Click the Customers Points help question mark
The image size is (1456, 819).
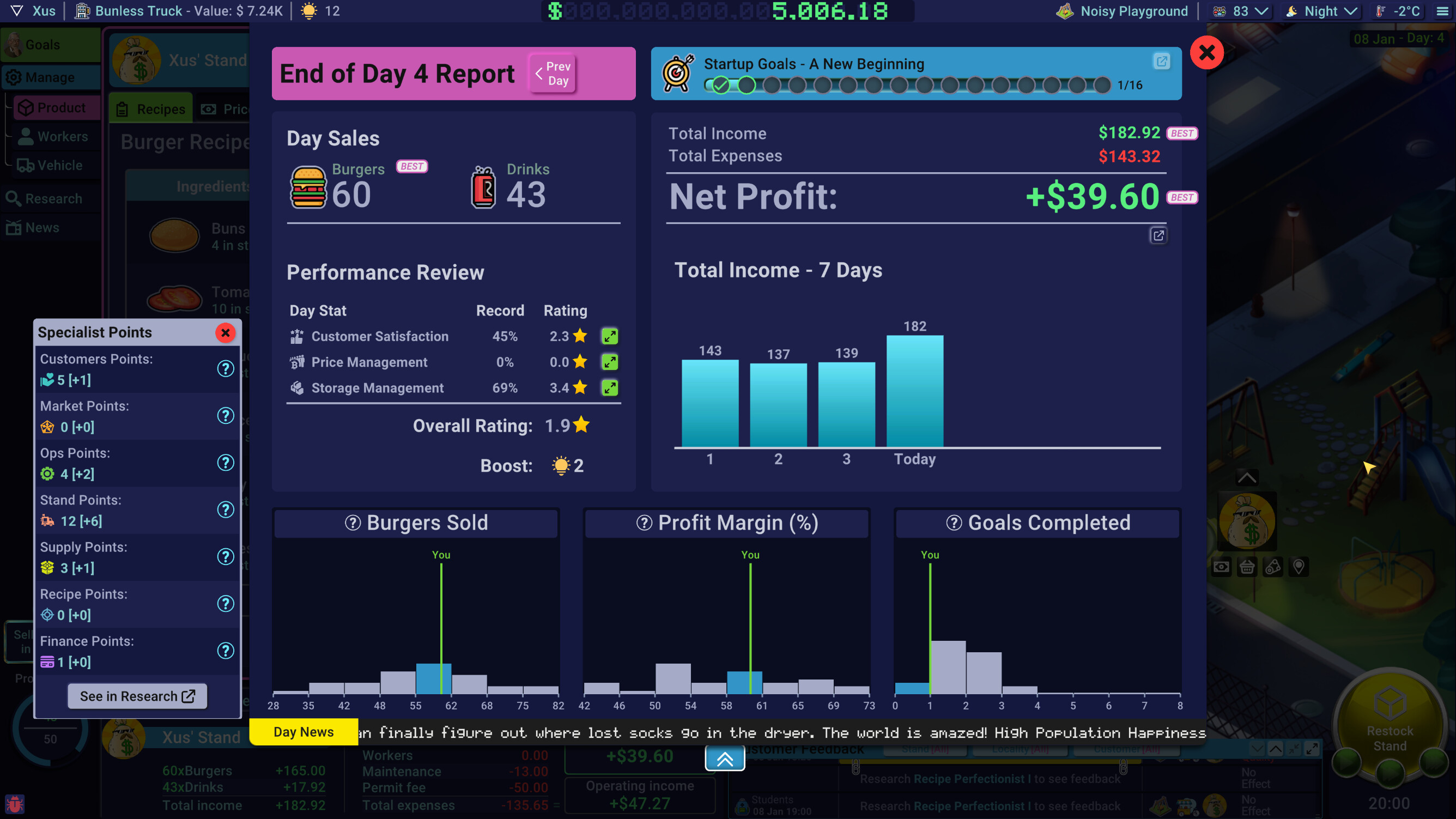226,368
